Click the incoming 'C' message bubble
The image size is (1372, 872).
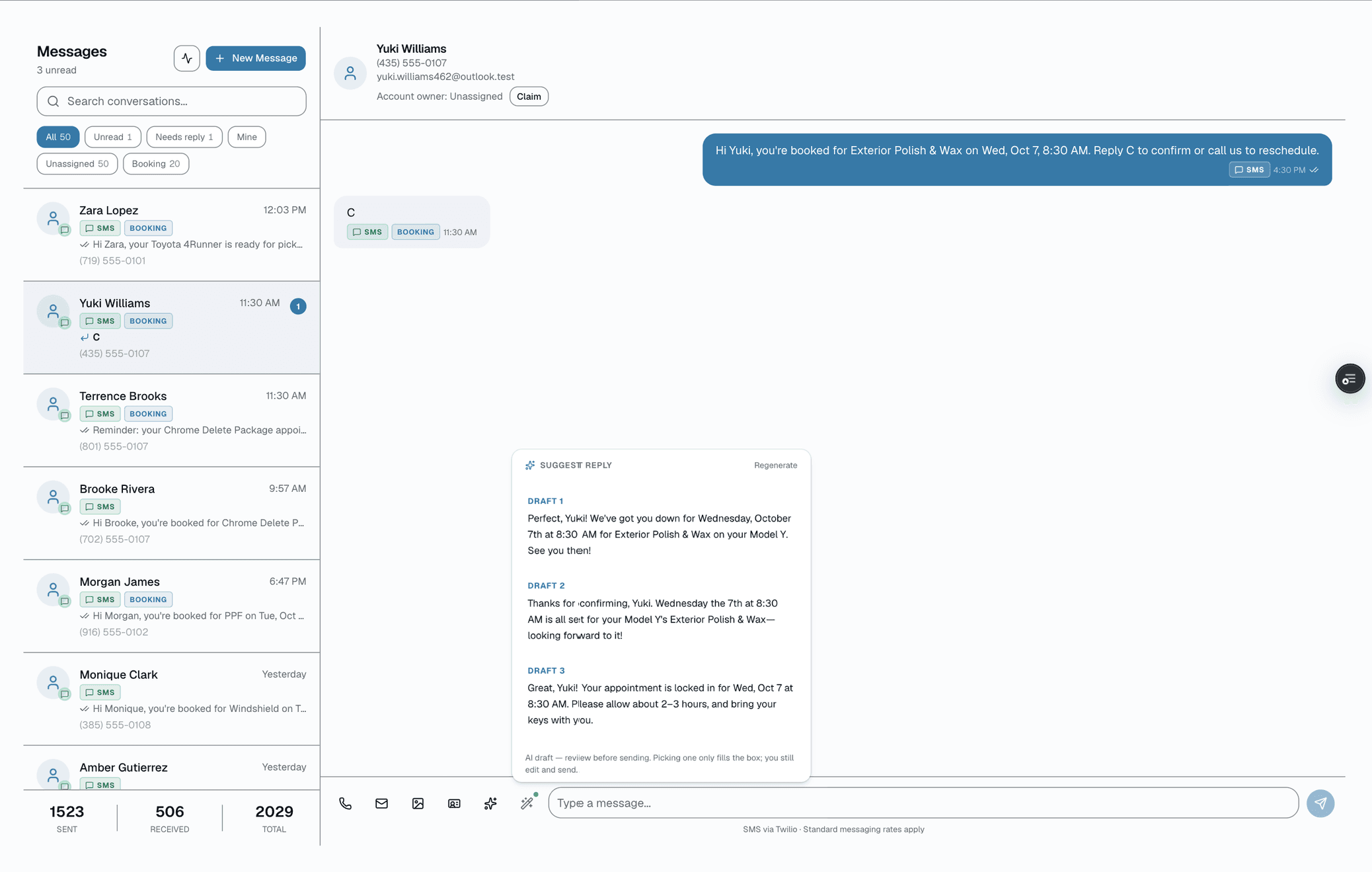(x=412, y=222)
